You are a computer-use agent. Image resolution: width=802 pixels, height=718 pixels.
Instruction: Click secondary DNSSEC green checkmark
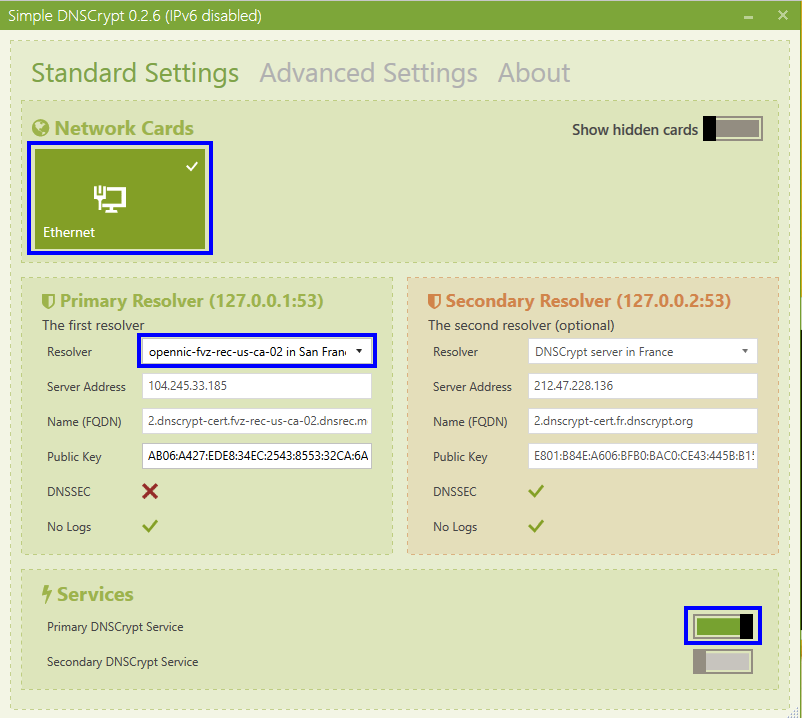click(x=536, y=491)
